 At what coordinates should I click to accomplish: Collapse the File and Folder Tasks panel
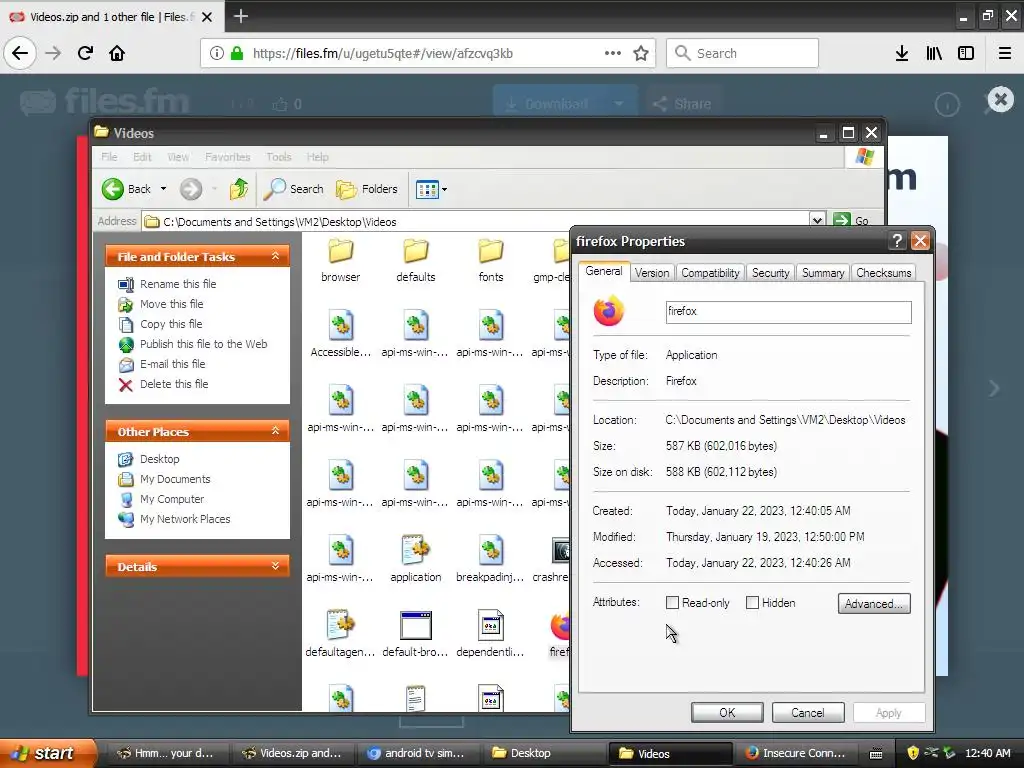click(x=276, y=256)
